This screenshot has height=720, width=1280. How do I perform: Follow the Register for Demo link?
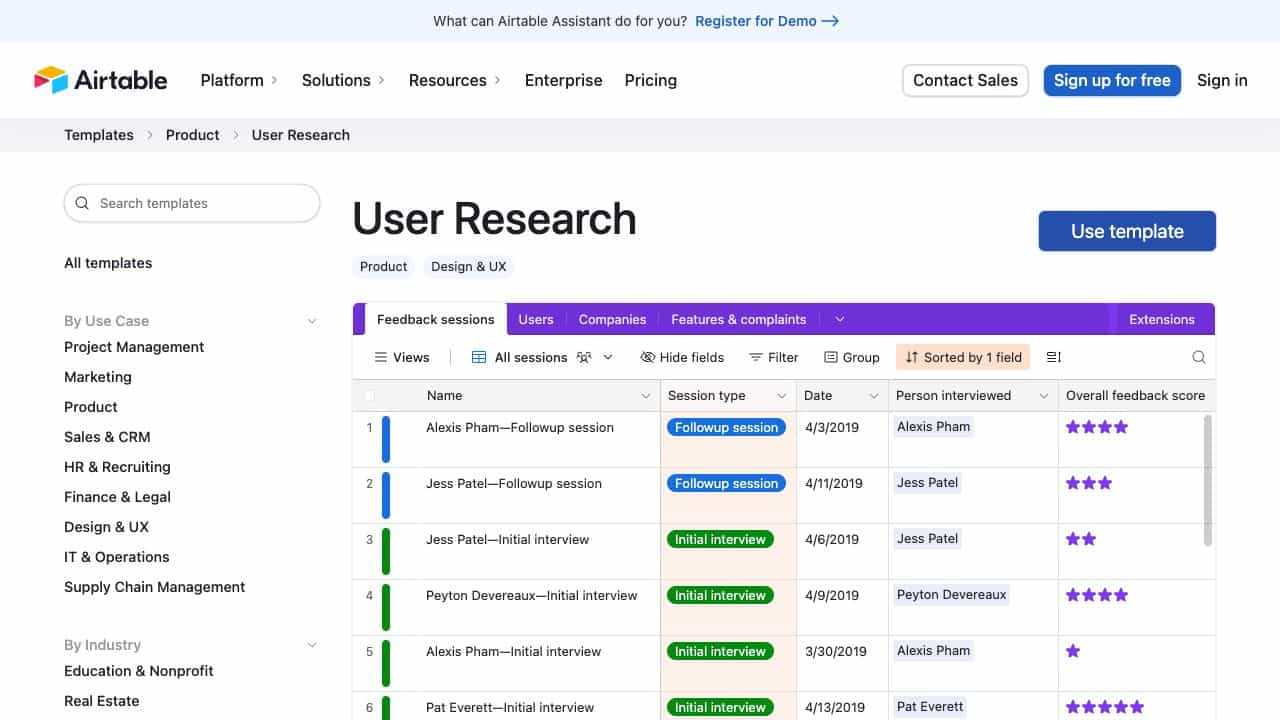[x=766, y=21]
